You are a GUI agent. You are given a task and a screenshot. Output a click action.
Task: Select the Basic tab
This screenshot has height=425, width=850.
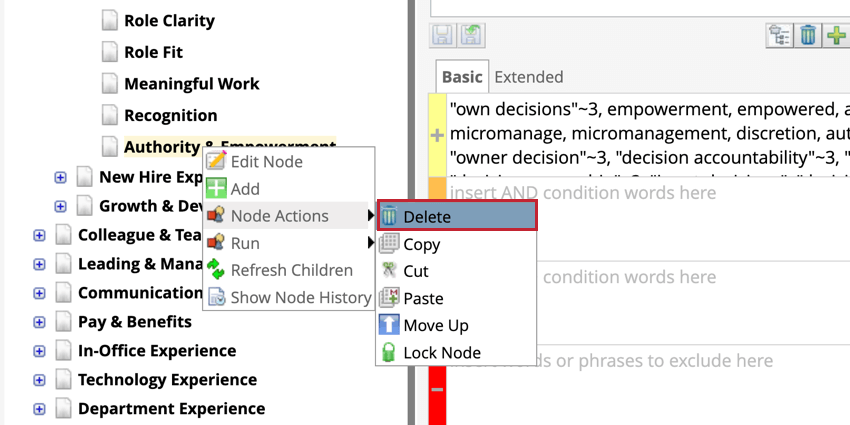462,77
